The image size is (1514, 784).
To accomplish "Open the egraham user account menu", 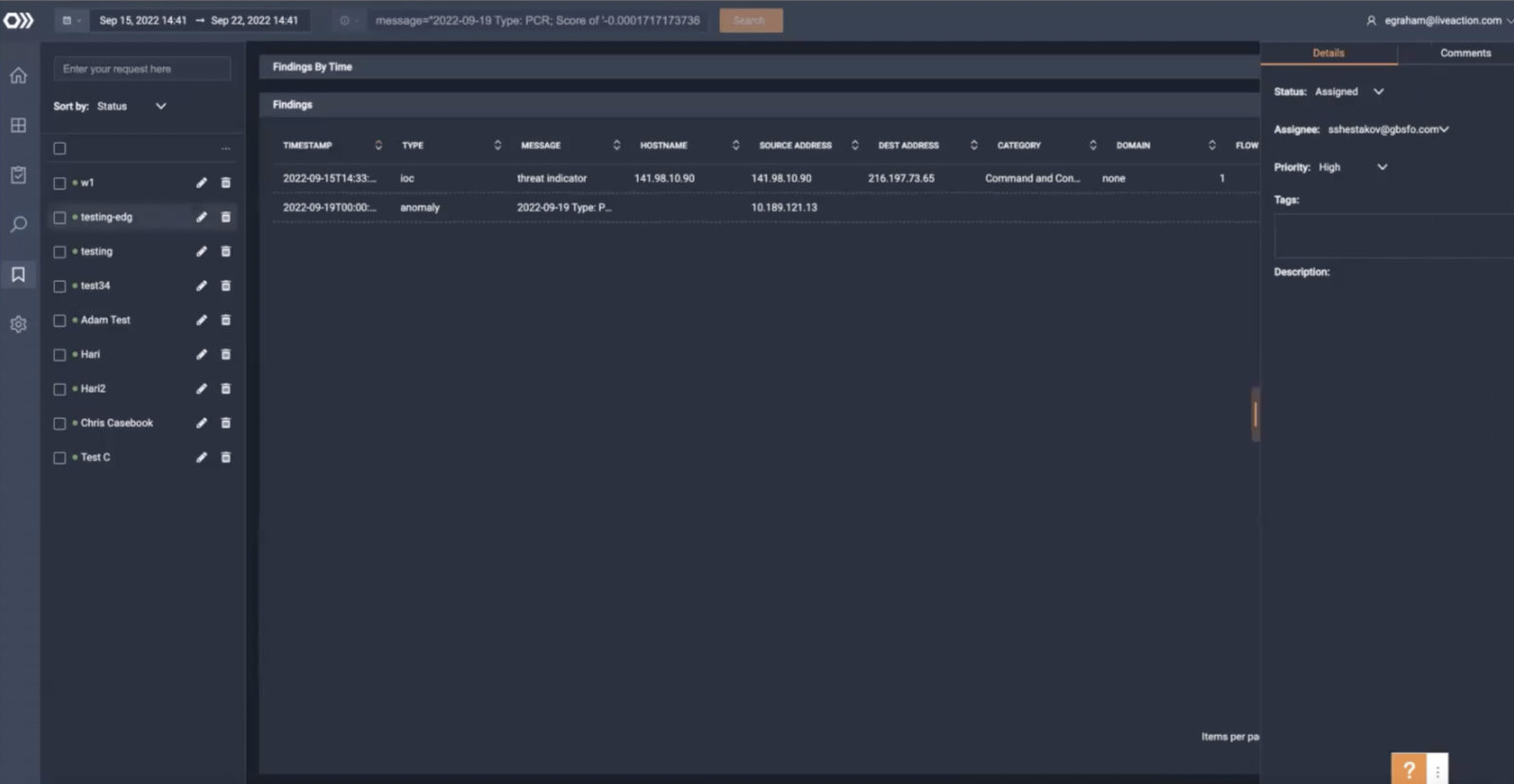I will coord(1439,20).
